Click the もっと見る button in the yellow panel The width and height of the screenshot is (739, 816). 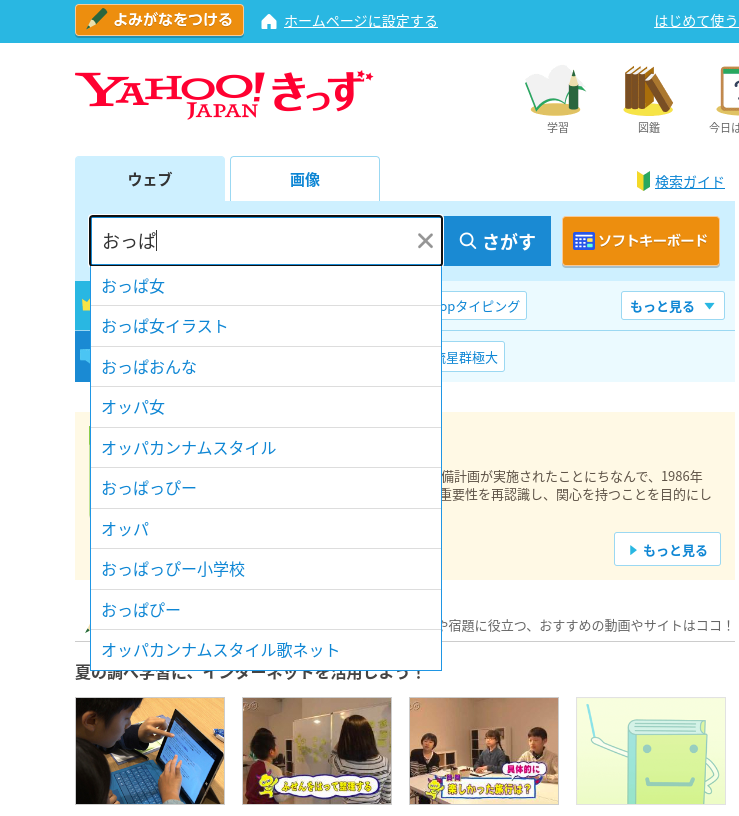coord(667,549)
